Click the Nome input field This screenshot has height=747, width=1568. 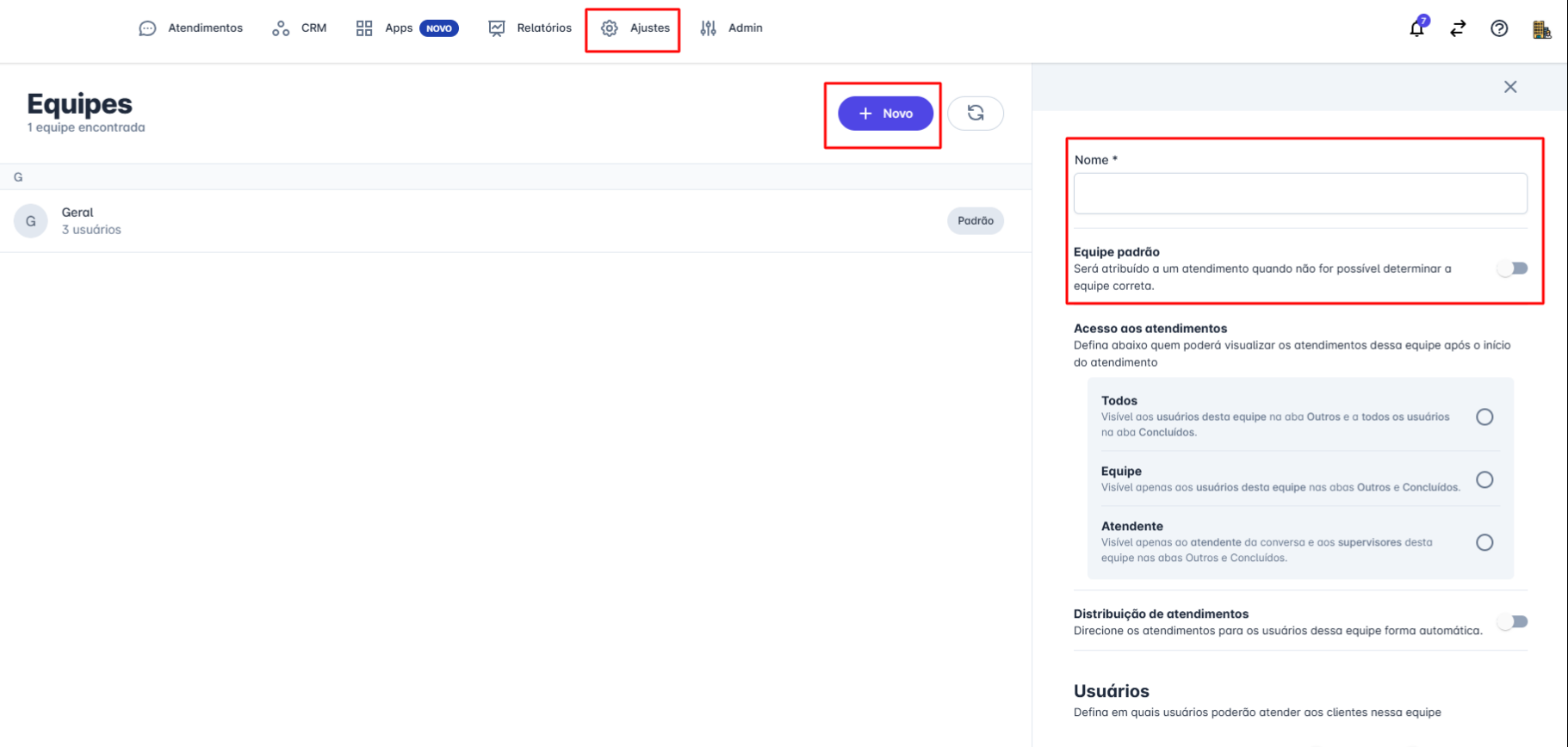1300,194
